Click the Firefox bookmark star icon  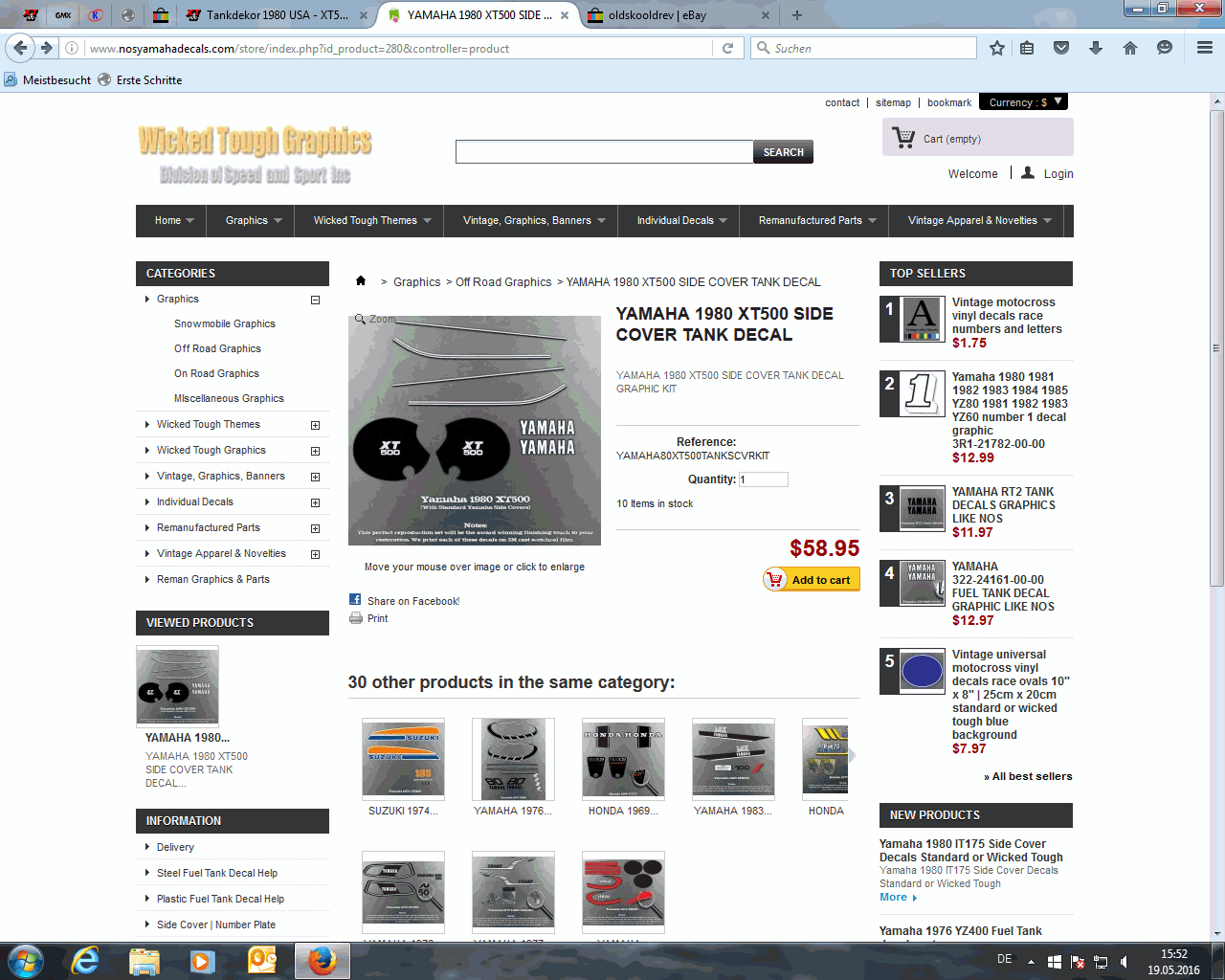[x=997, y=48]
